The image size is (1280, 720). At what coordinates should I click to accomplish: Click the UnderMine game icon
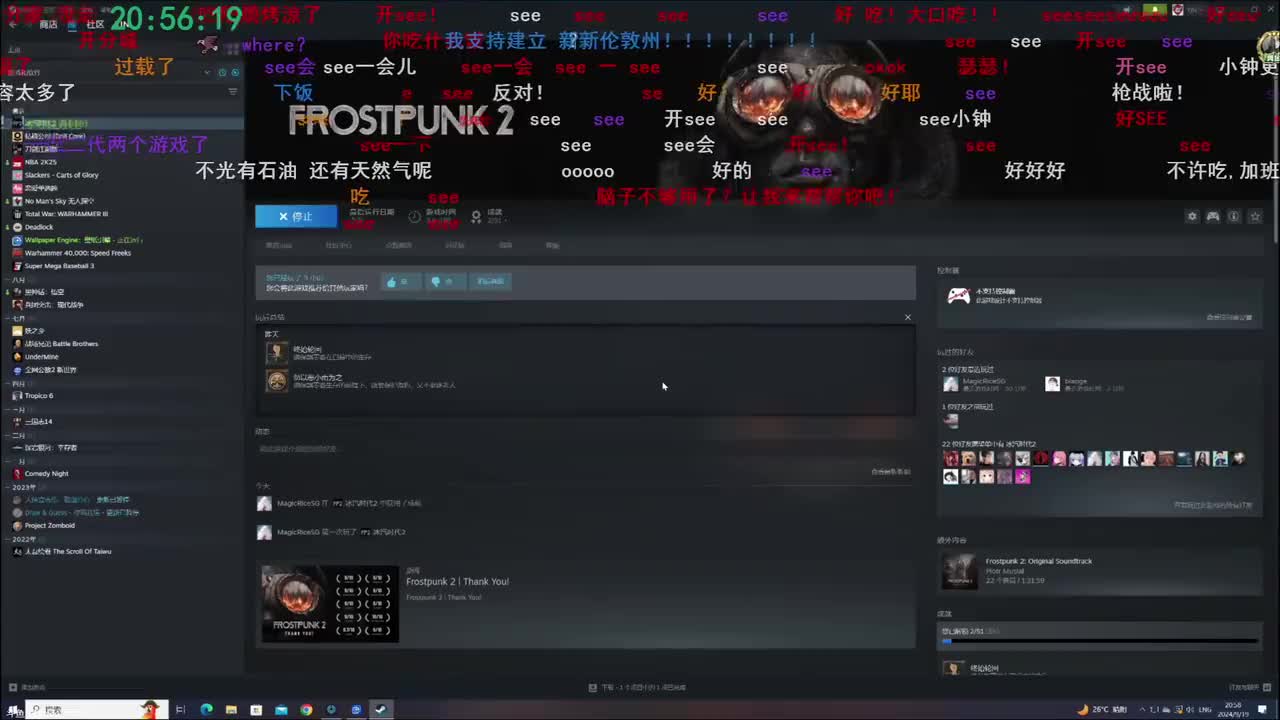point(17,357)
